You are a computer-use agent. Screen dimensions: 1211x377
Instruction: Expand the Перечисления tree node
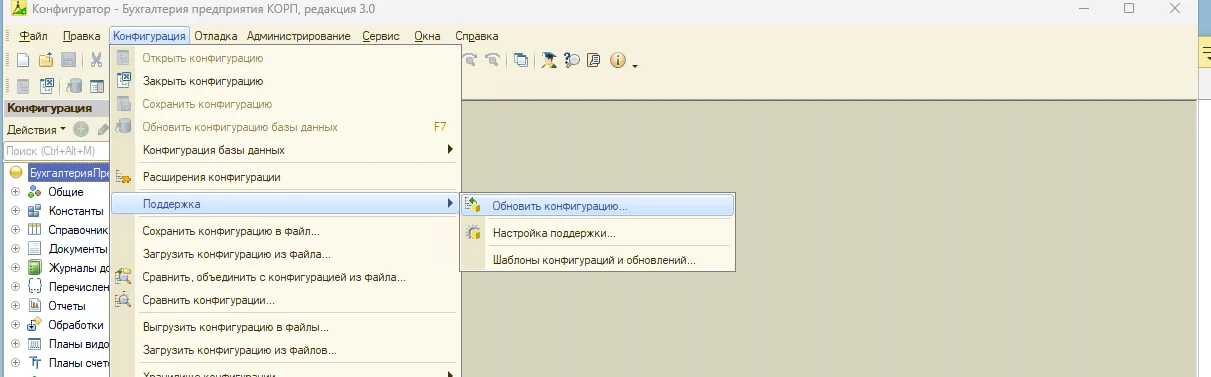[x=16, y=287]
